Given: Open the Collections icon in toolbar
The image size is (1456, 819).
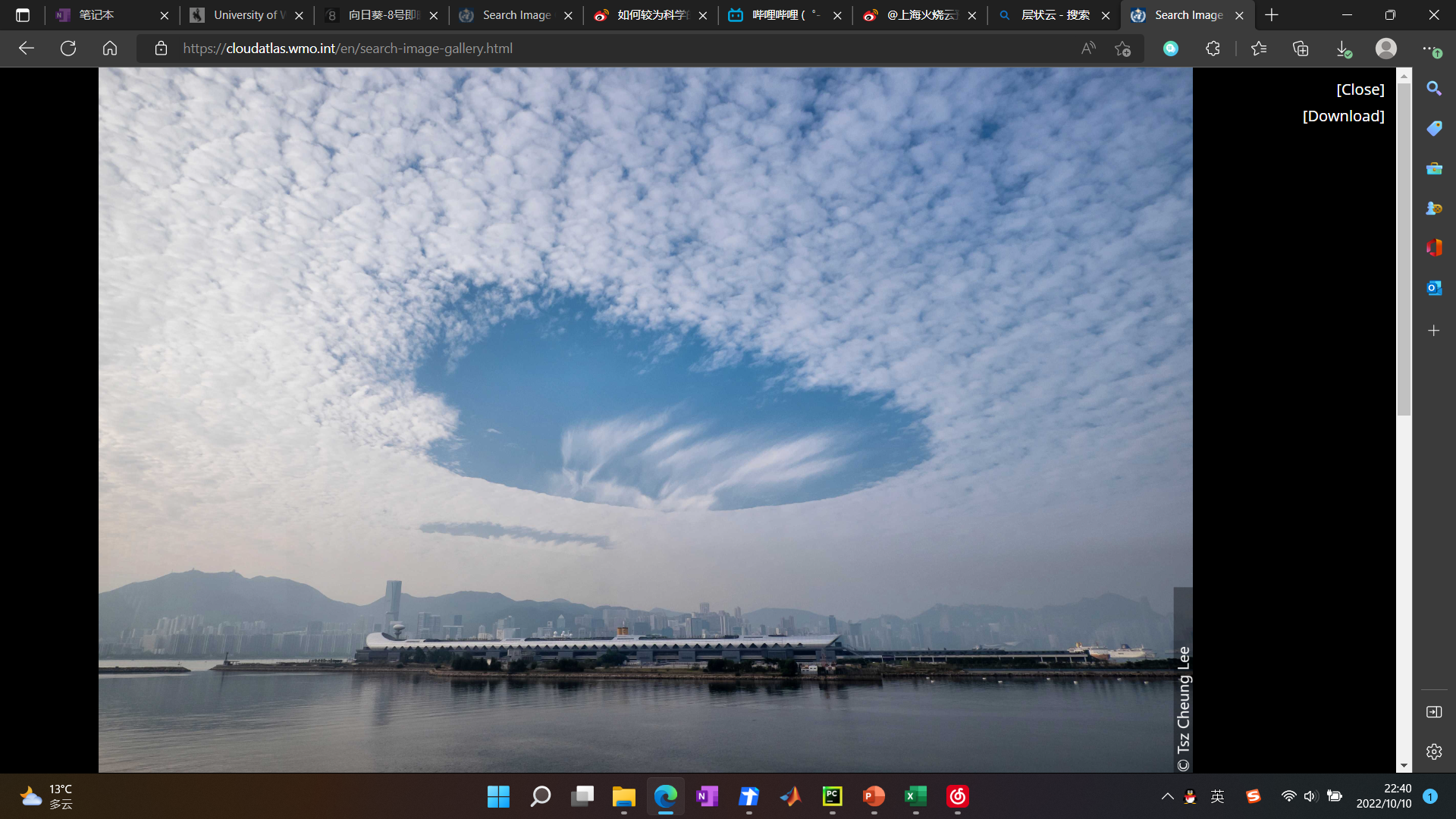Looking at the screenshot, I should coord(1301,49).
